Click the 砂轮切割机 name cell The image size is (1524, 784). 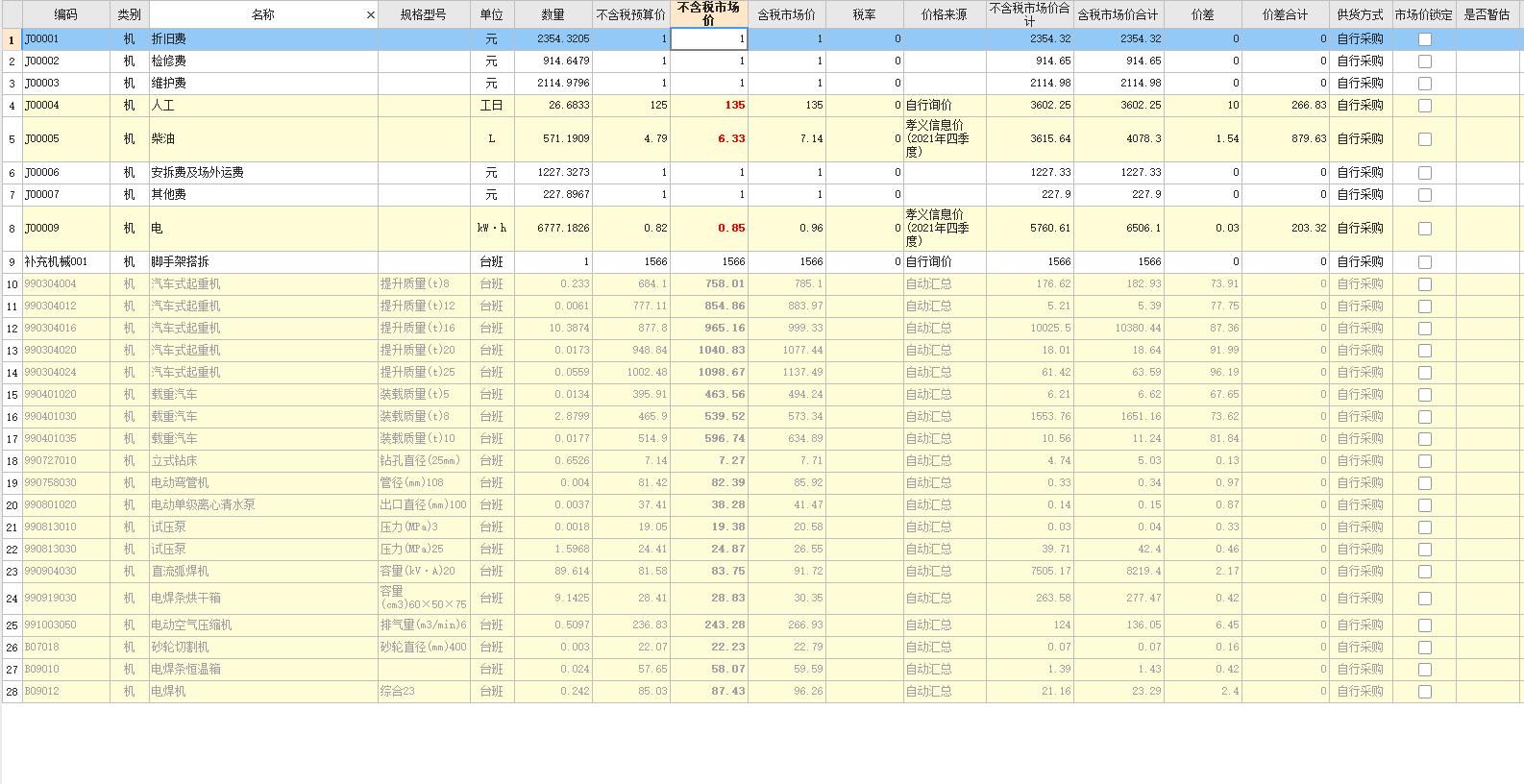(263, 648)
